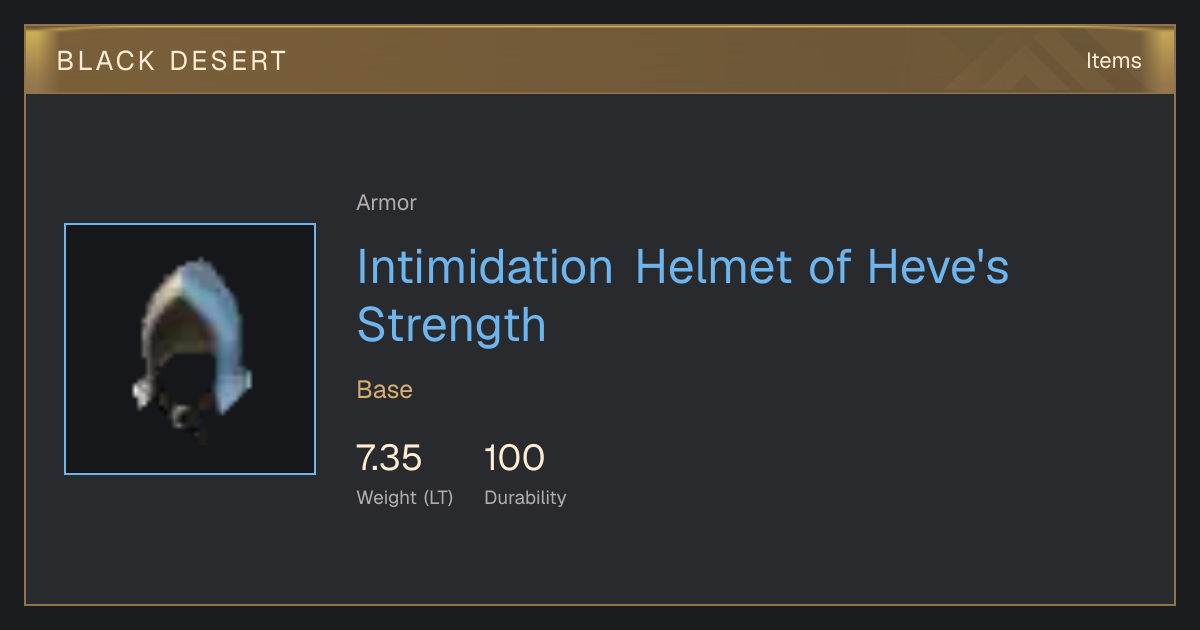Click the word Strength in the item name
Image resolution: width=1200 pixels, height=630 pixels.
[x=451, y=326]
